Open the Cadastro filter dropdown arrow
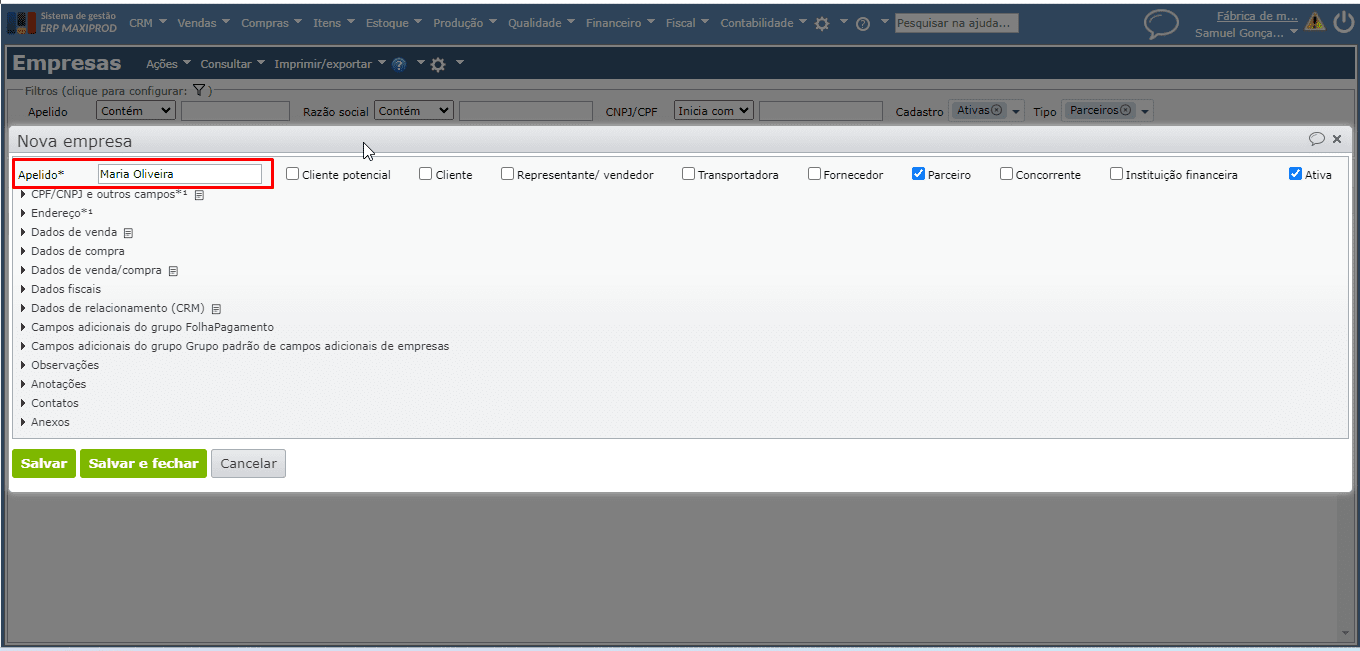1360x651 pixels. coord(1017,112)
